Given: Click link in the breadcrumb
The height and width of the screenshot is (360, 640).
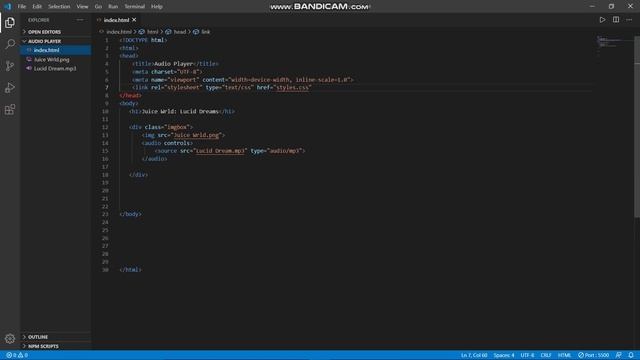Looking at the screenshot, I should coord(205,32).
